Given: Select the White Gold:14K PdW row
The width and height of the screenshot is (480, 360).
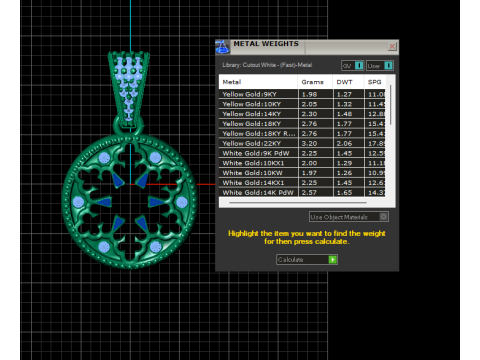Looking at the screenshot, I should pos(302,192).
